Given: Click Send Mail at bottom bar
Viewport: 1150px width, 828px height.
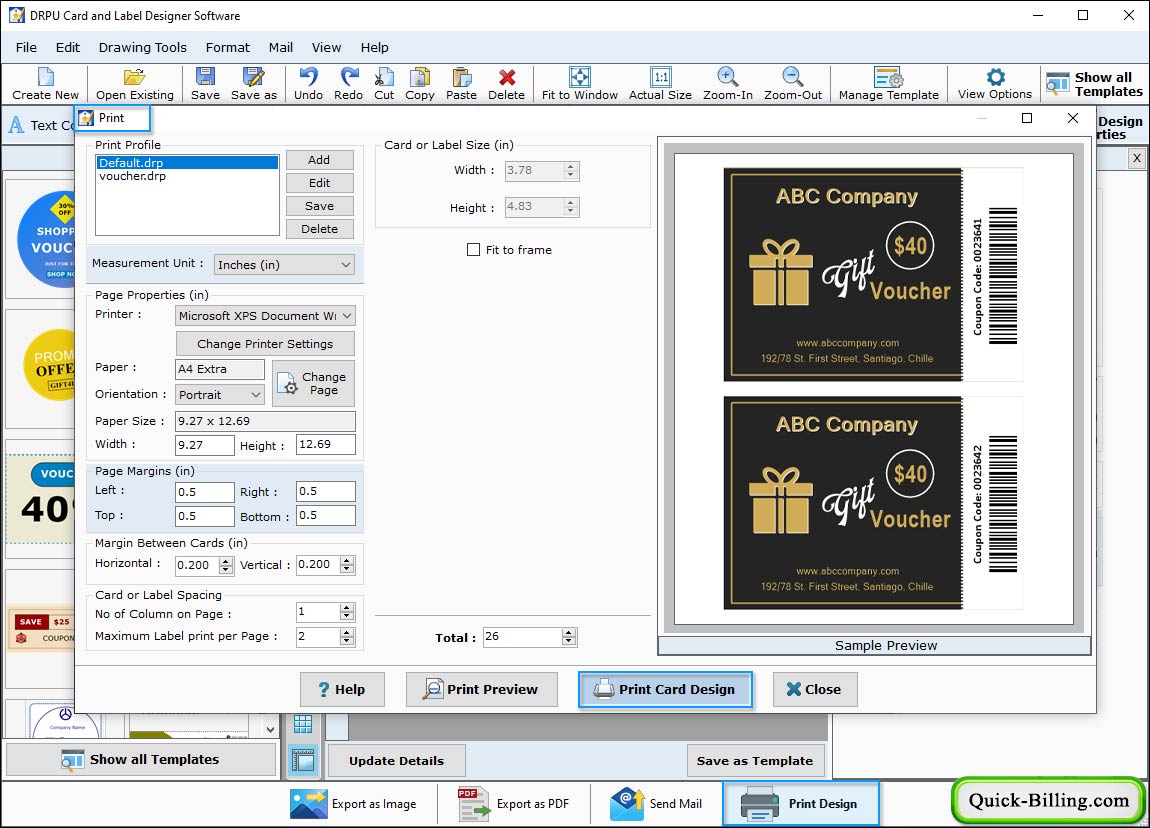Looking at the screenshot, I should pyautogui.click(x=656, y=804).
